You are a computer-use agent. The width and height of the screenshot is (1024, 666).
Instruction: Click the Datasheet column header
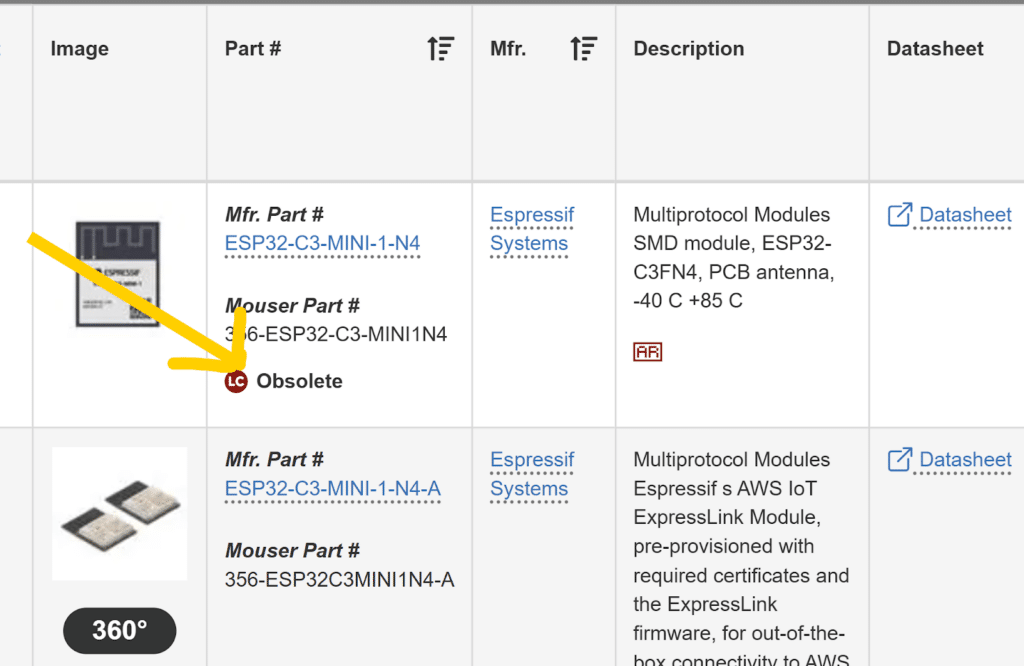pos(935,49)
